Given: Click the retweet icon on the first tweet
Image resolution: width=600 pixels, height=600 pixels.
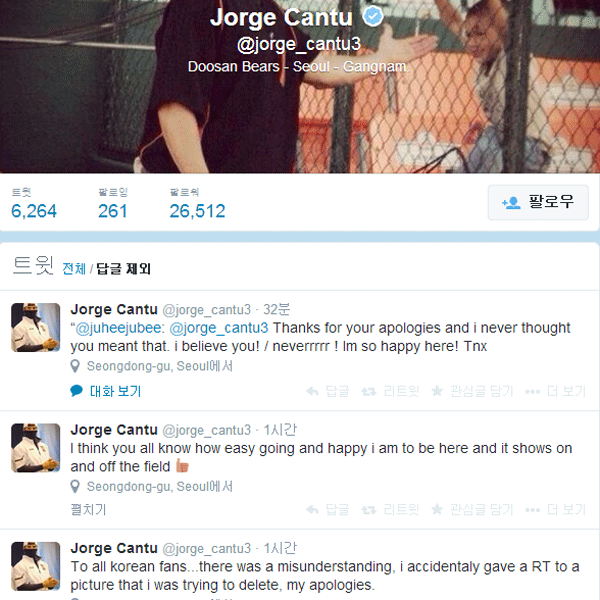Looking at the screenshot, I should pyautogui.click(x=369, y=391).
